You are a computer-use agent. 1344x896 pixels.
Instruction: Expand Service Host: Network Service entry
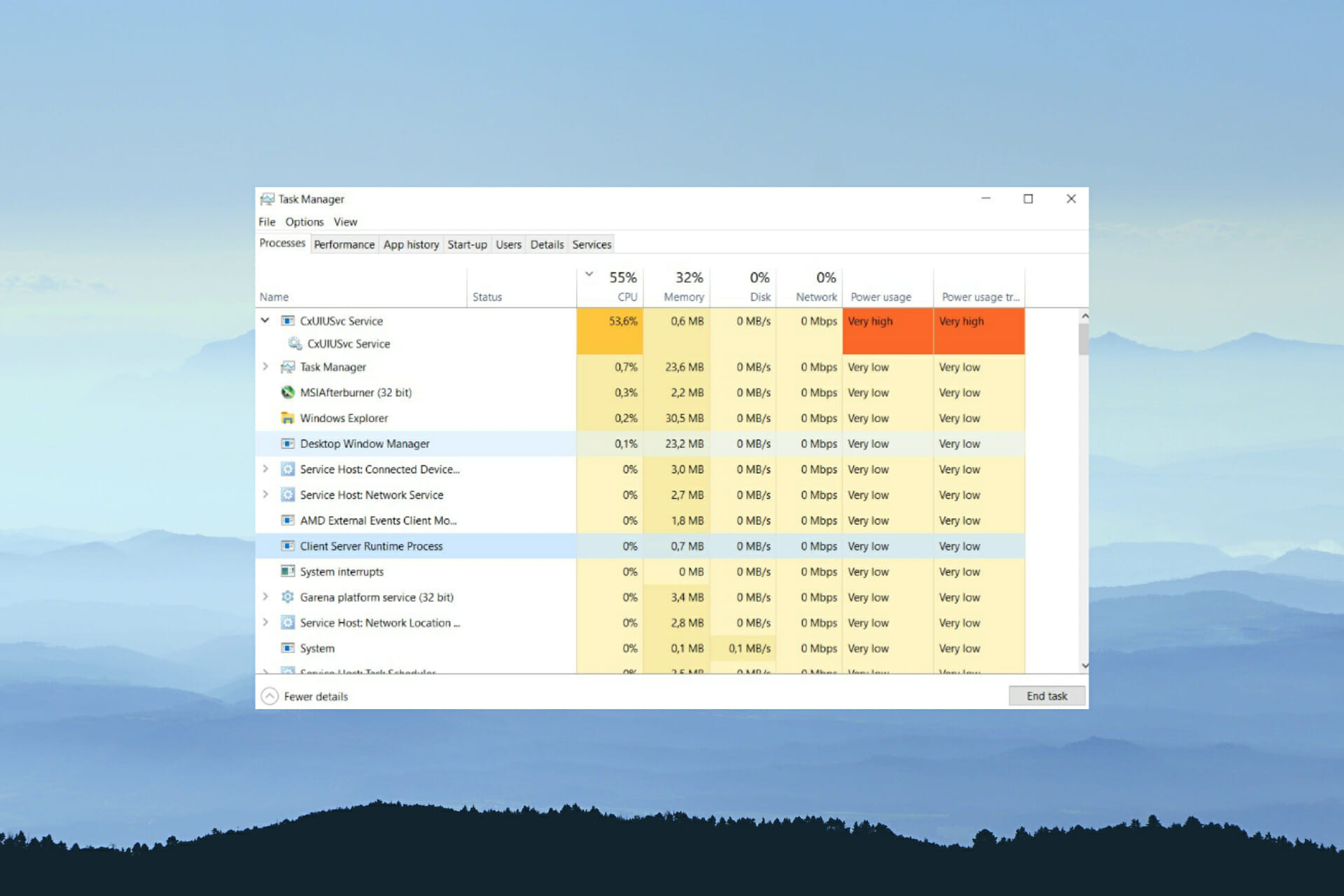point(265,494)
